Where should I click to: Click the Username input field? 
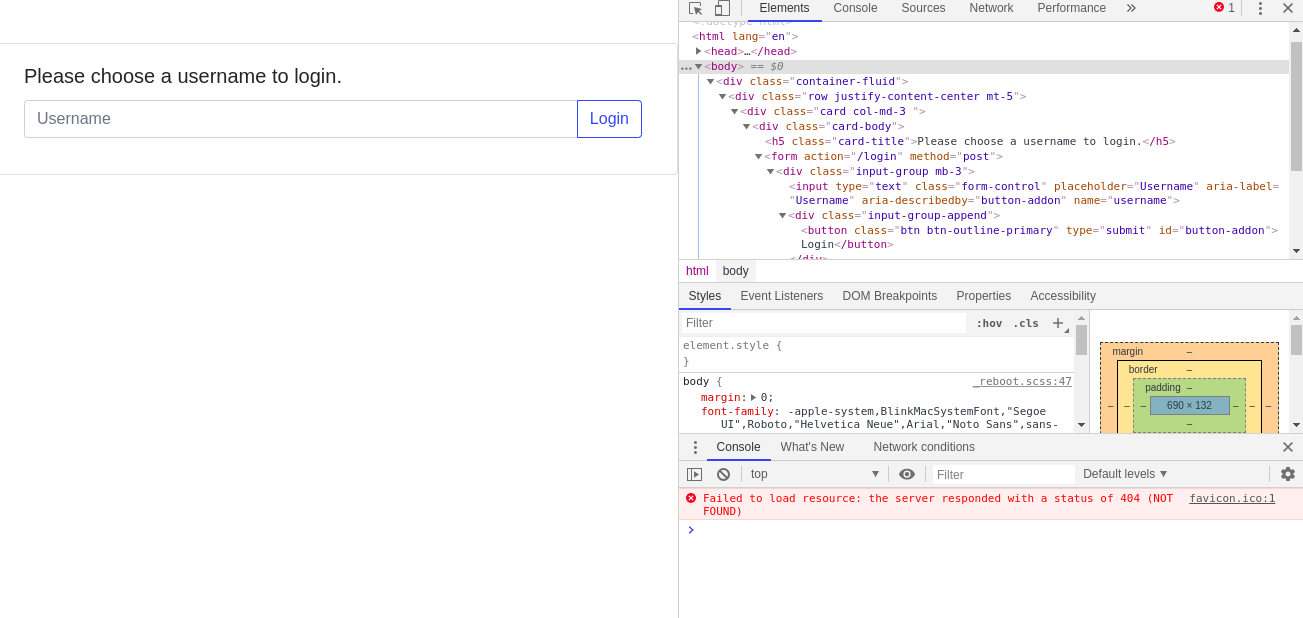tap(300, 119)
